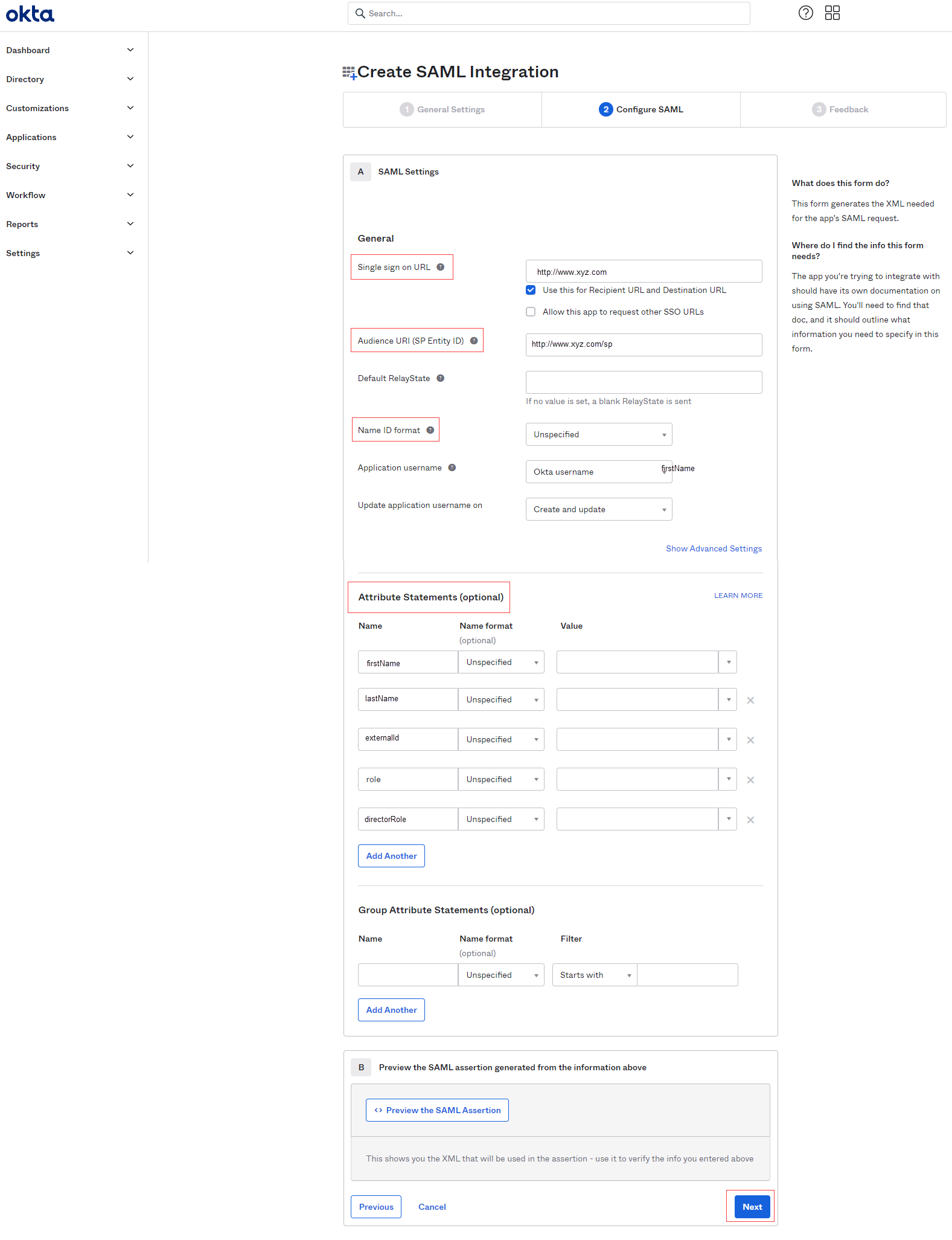Go to General Settings step tab
This screenshot has height=1240, width=952.
pyautogui.click(x=442, y=109)
